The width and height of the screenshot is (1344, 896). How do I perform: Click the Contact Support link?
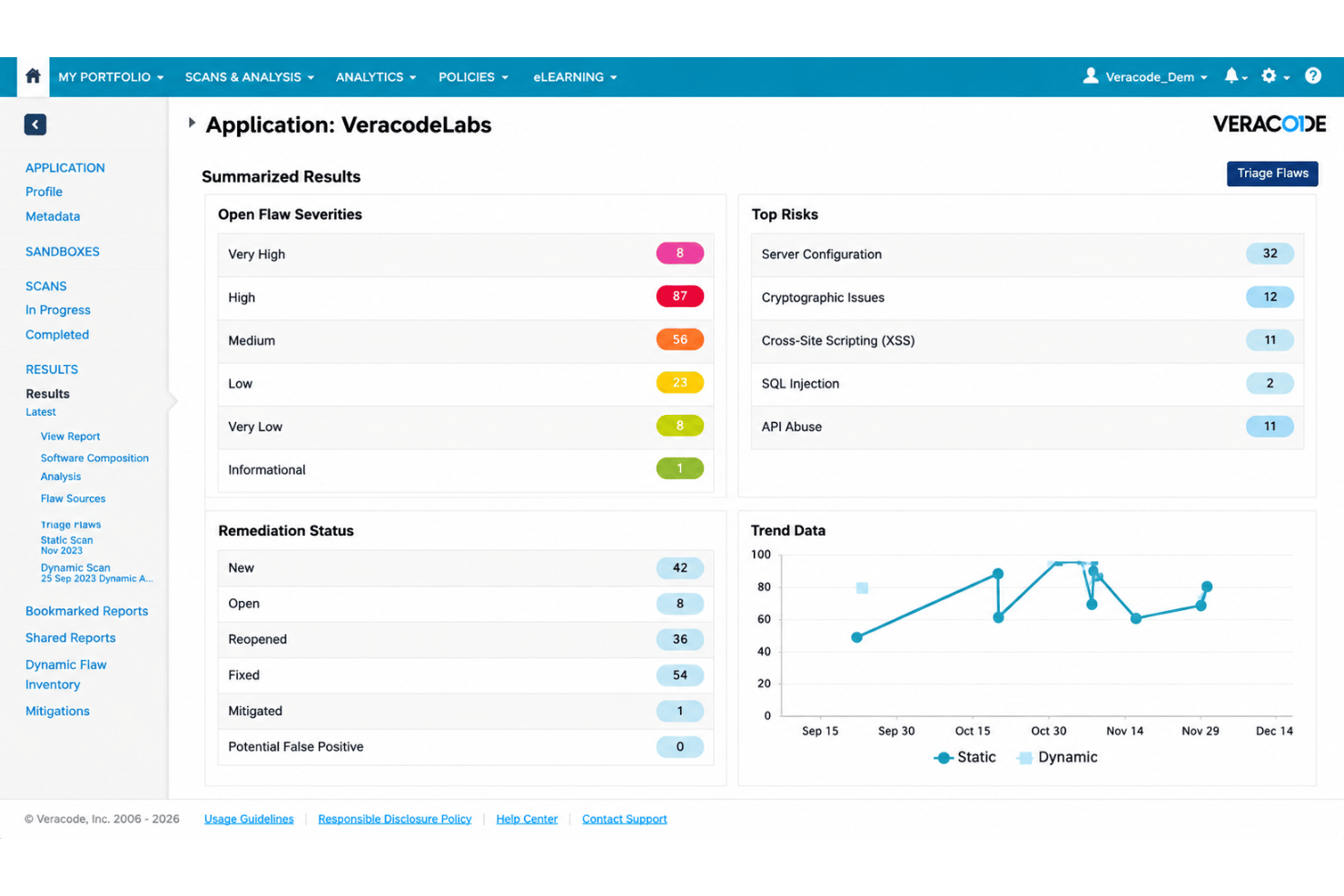pos(625,819)
